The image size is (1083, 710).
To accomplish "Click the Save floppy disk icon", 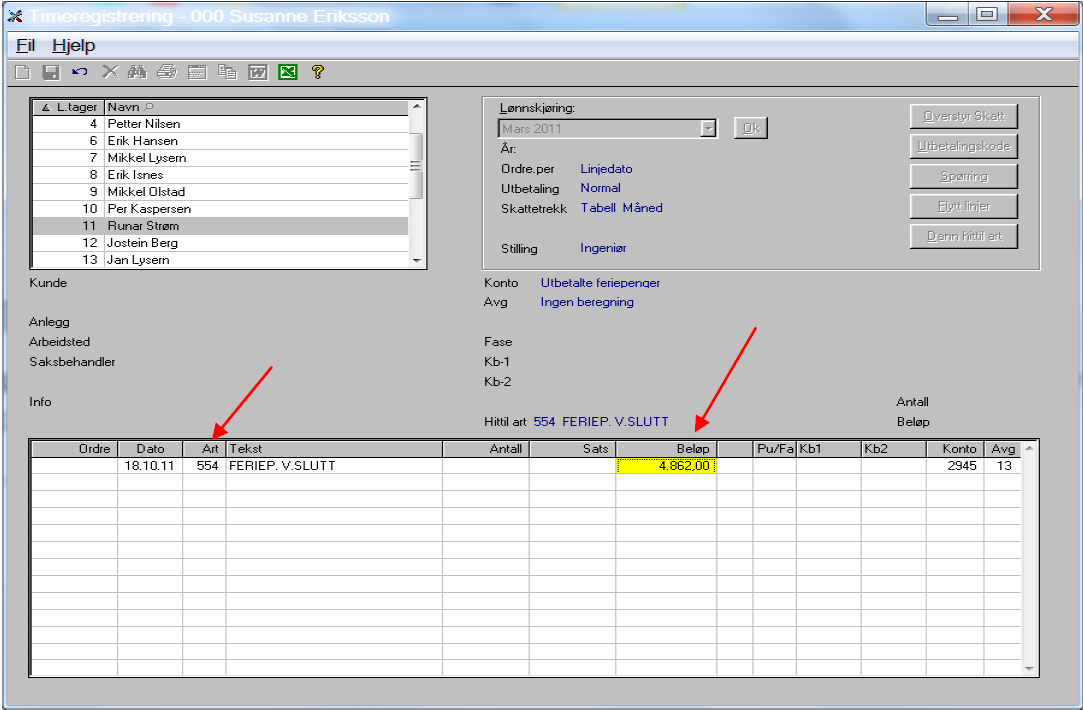I will pos(51,72).
